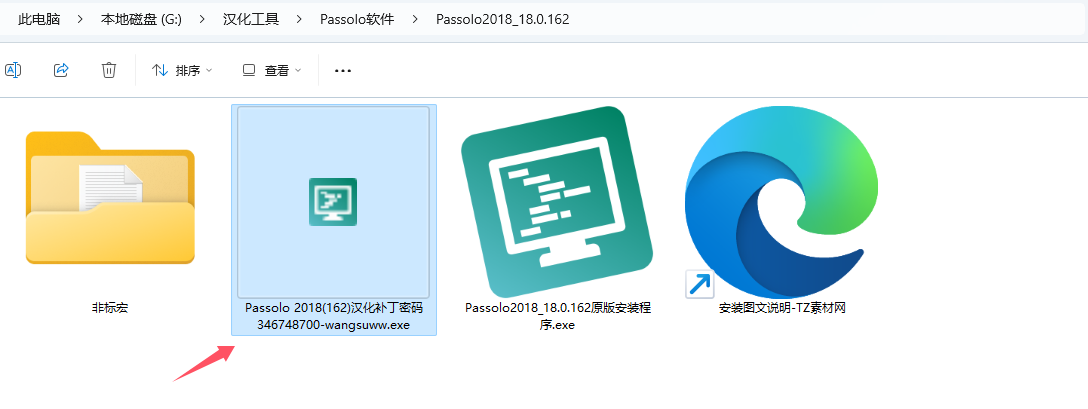Click the Delete trash can icon
The width and height of the screenshot is (1088, 409).
[x=109, y=70]
